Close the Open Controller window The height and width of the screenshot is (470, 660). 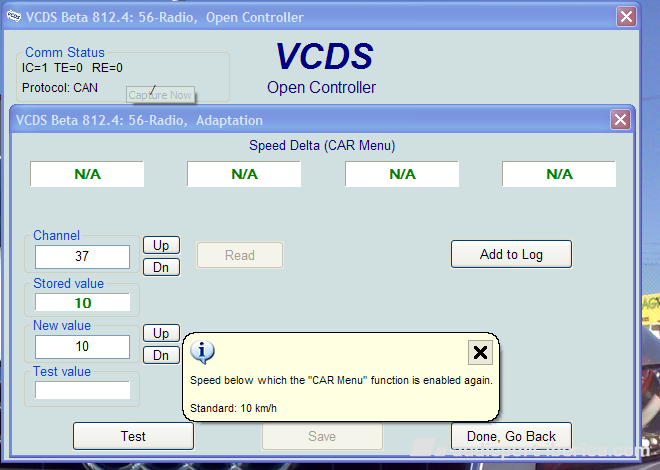click(x=626, y=17)
